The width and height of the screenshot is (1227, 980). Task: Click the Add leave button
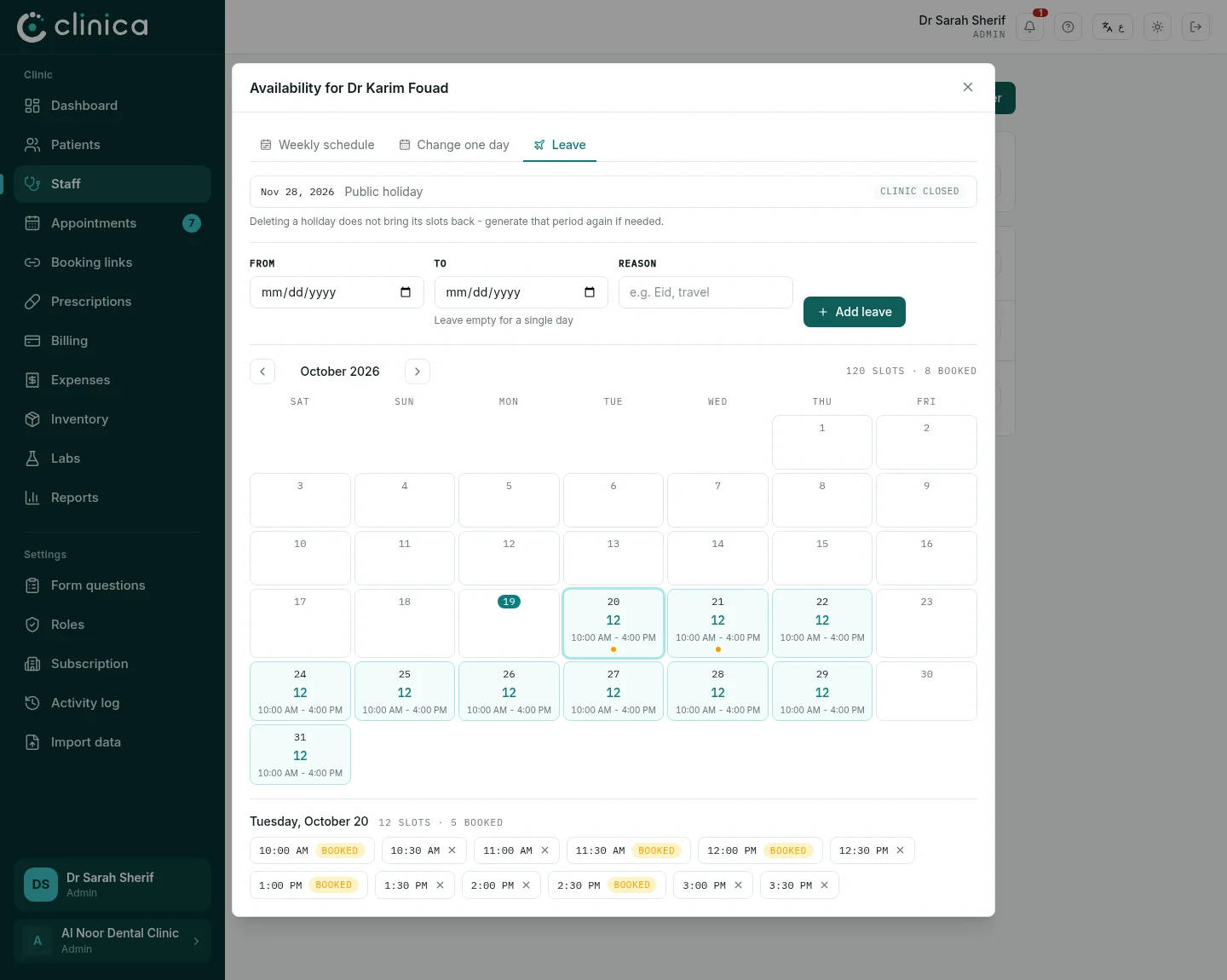pyautogui.click(x=855, y=312)
